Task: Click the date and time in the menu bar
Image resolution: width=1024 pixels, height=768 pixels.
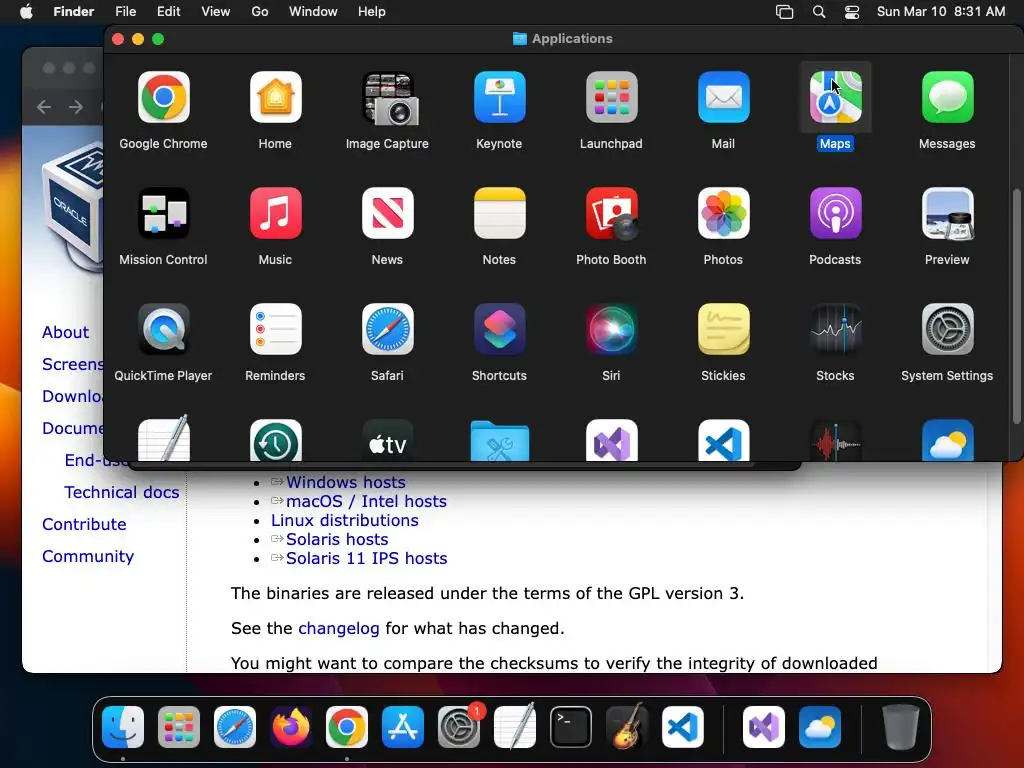Action: [x=940, y=12]
